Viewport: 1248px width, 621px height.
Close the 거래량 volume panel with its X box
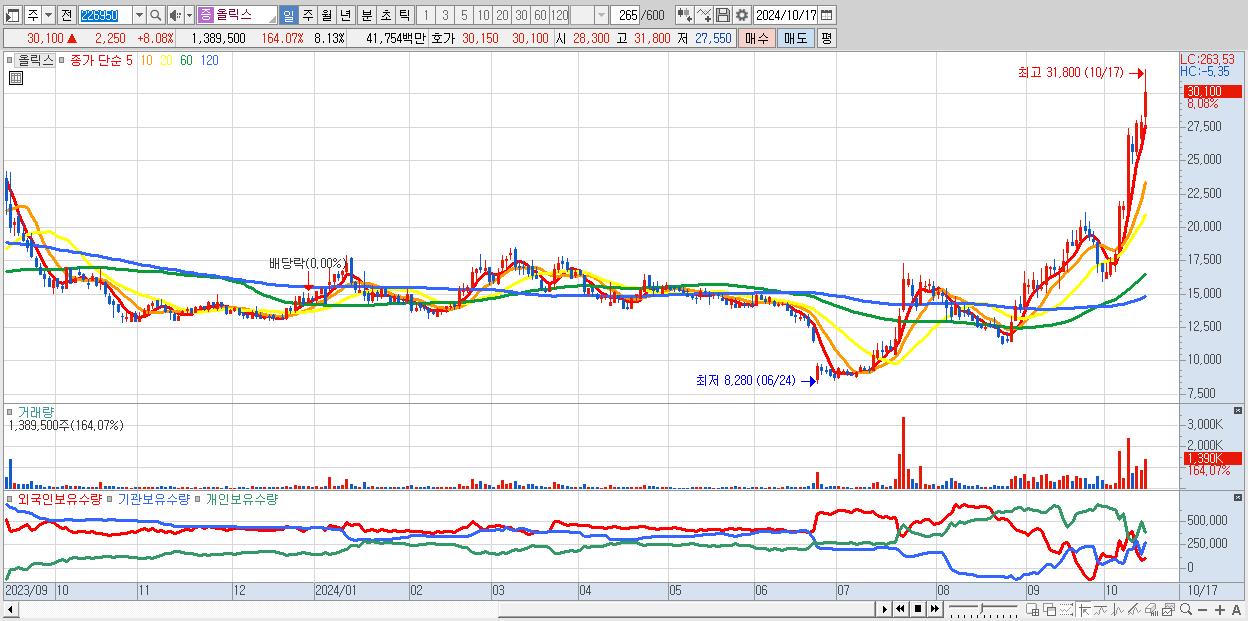pyautogui.click(x=1239, y=411)
